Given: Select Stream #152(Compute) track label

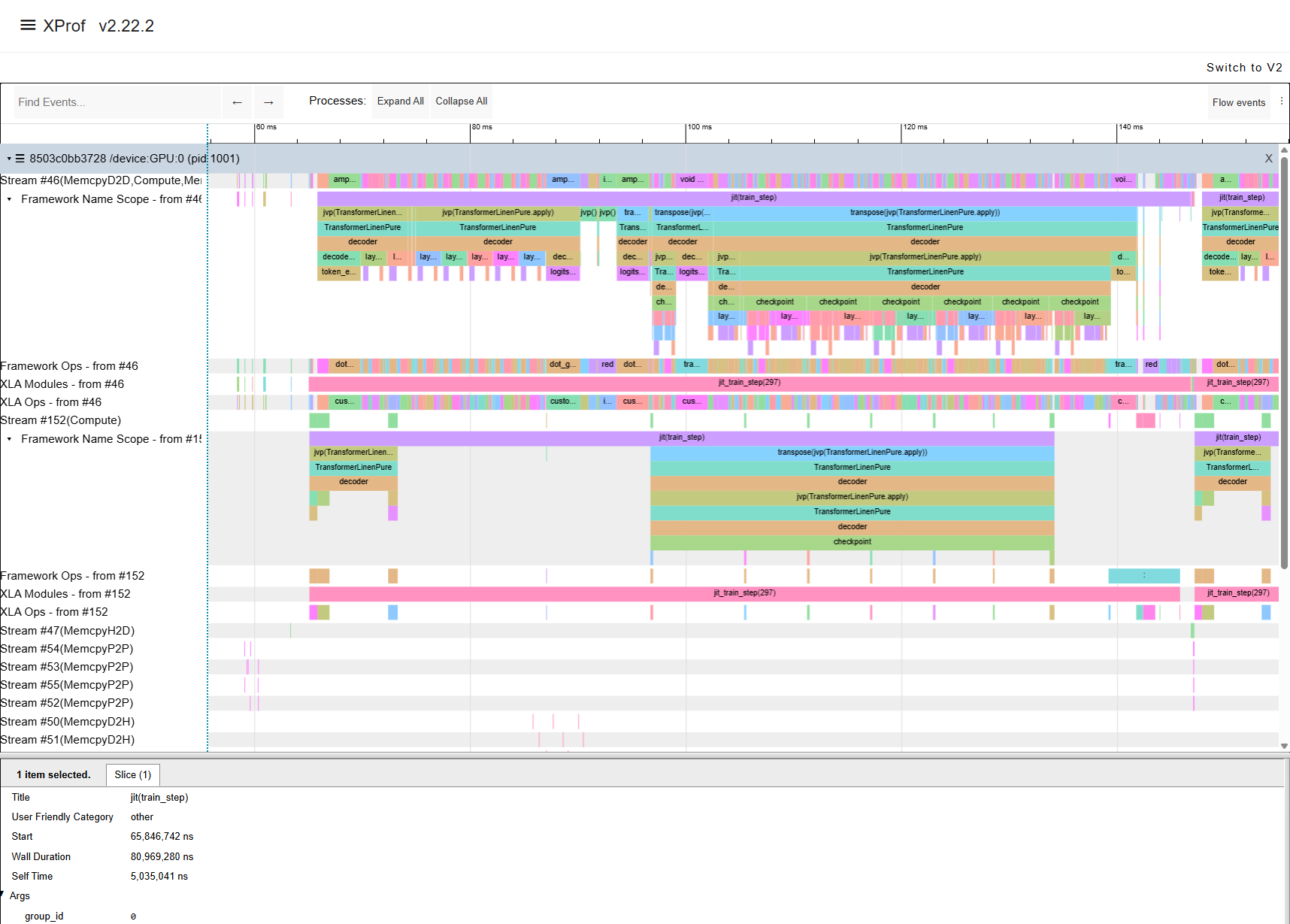Looking at the screenshot, I should click(x=61, y=420).
